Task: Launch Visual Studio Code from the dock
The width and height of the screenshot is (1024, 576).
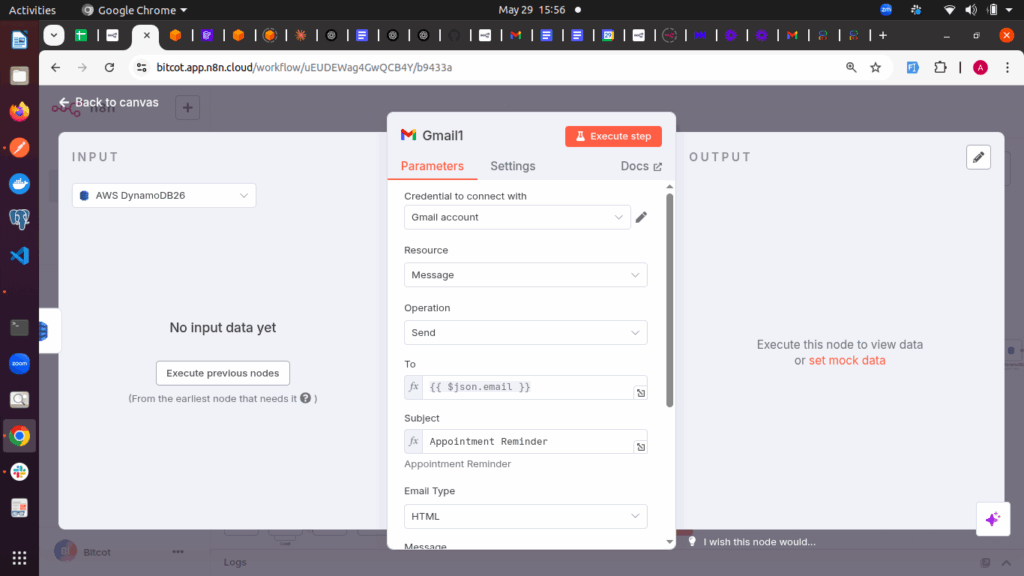Action: [19, 254]
